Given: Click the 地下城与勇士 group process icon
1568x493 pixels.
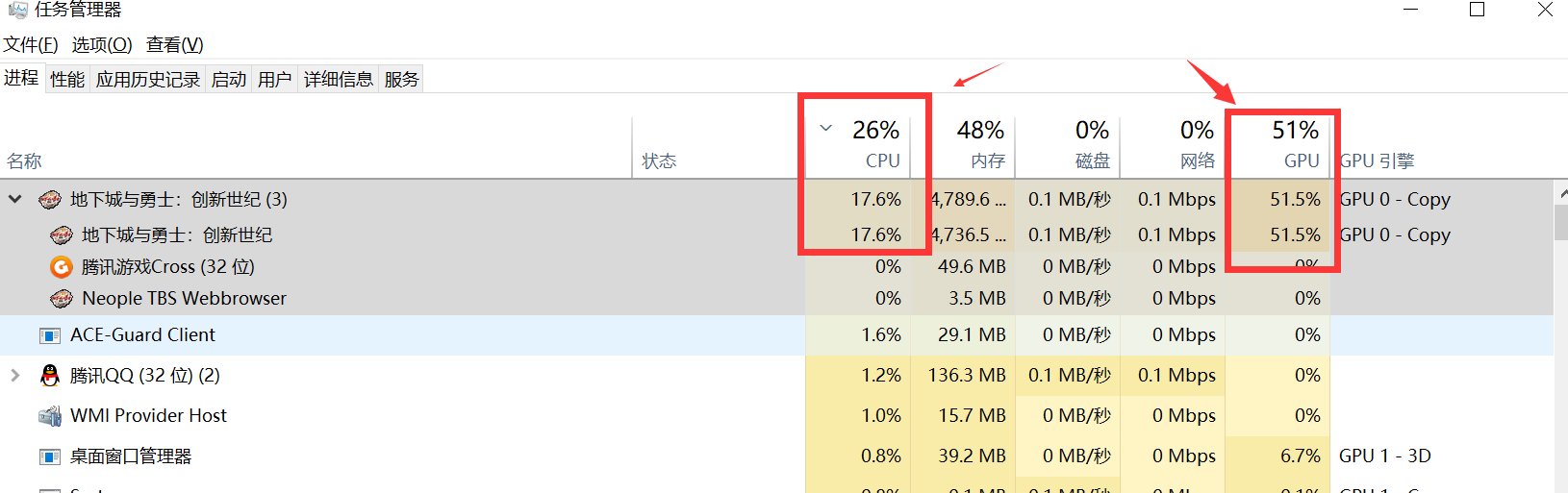Looking at the screenshot, I should 50,200.
